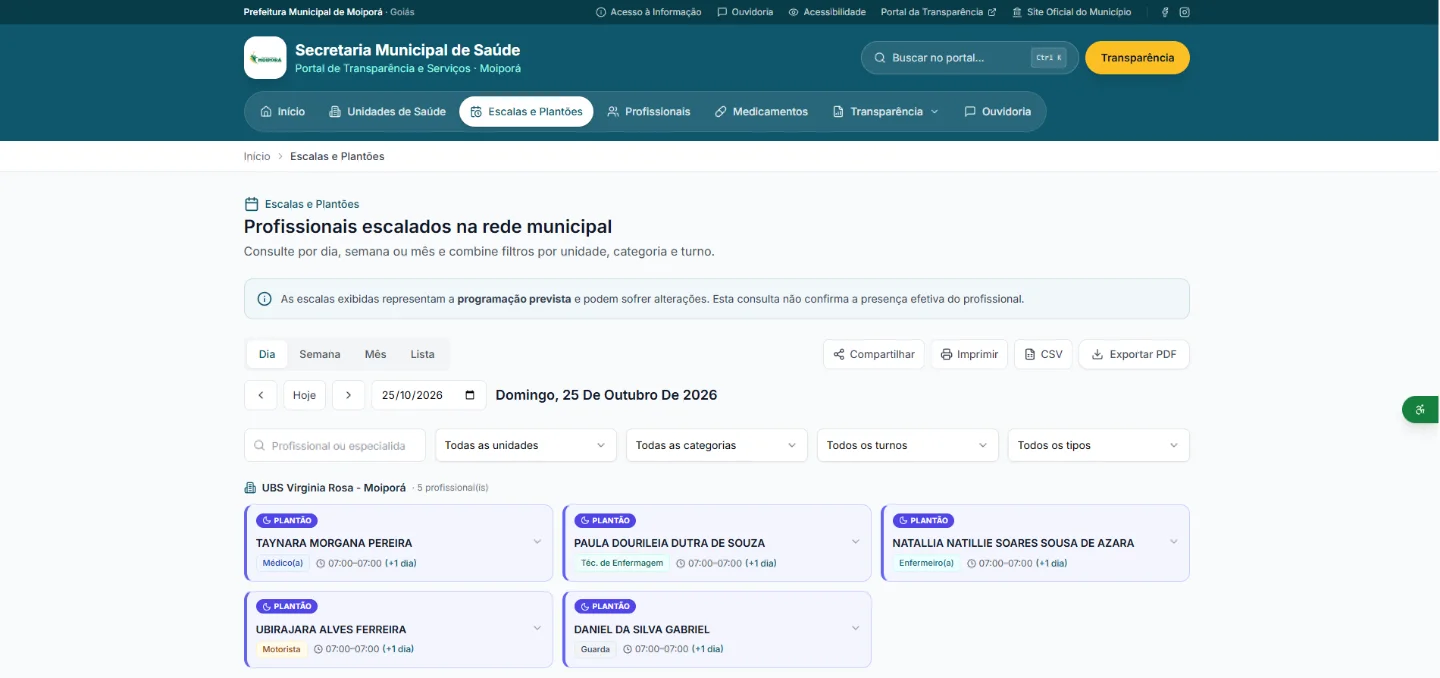Click the 25/10/2026 date field
The height and width of the screenshot is (678, 1440).
(x=429, y=395)
